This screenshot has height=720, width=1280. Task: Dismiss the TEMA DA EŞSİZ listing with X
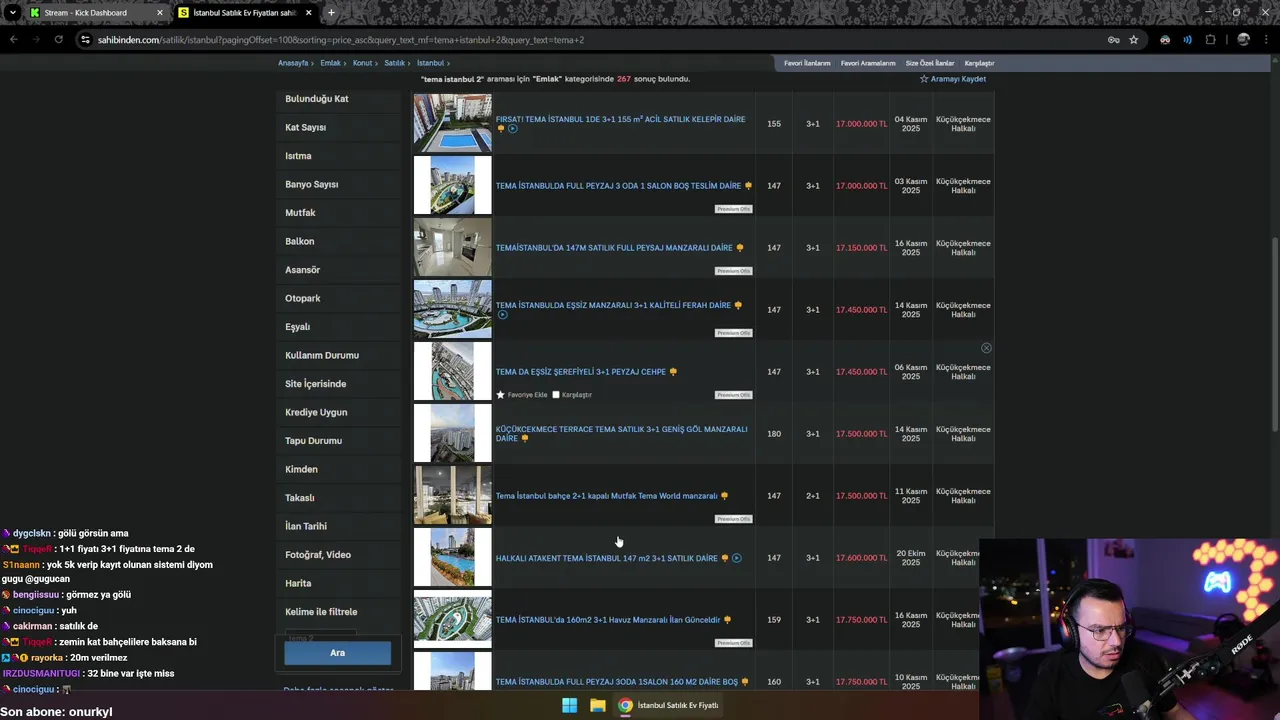click(986, 348)
